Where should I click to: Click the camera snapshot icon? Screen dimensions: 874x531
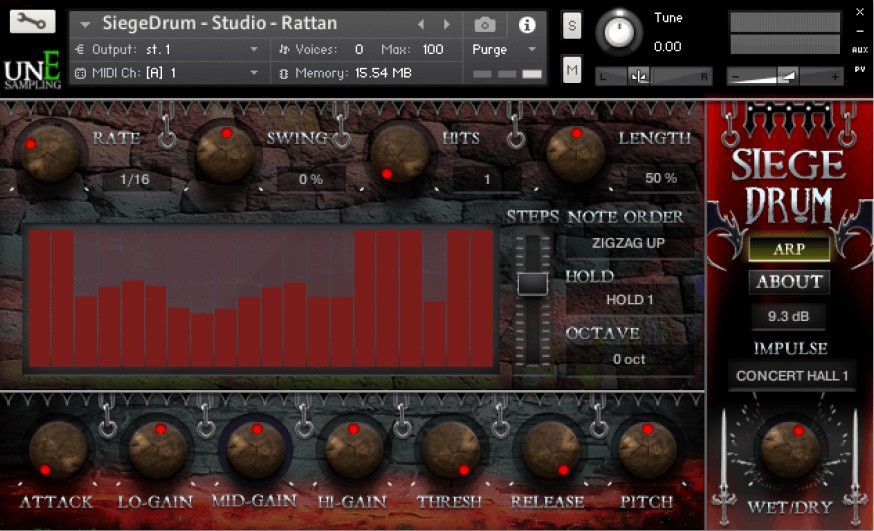(484, 25)
